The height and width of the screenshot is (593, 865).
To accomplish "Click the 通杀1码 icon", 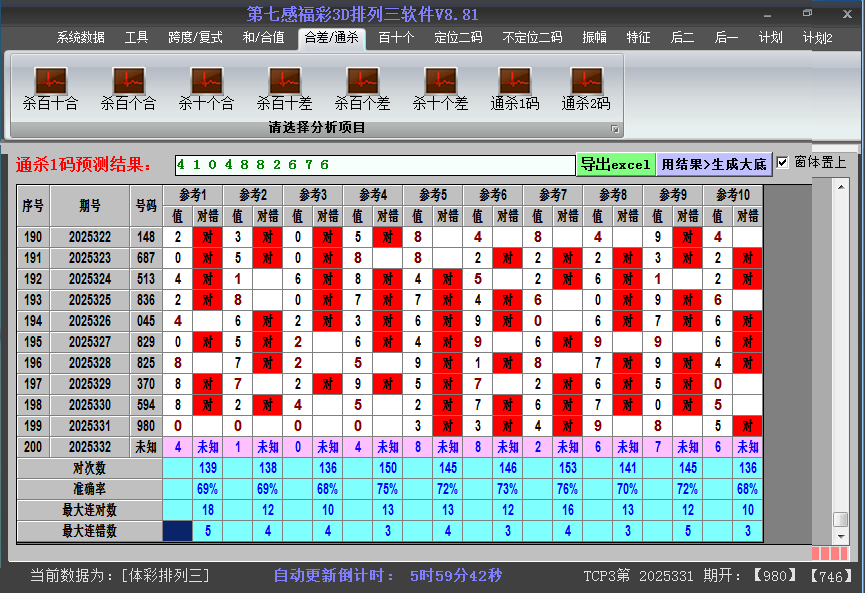I will [x=515, y=88].
